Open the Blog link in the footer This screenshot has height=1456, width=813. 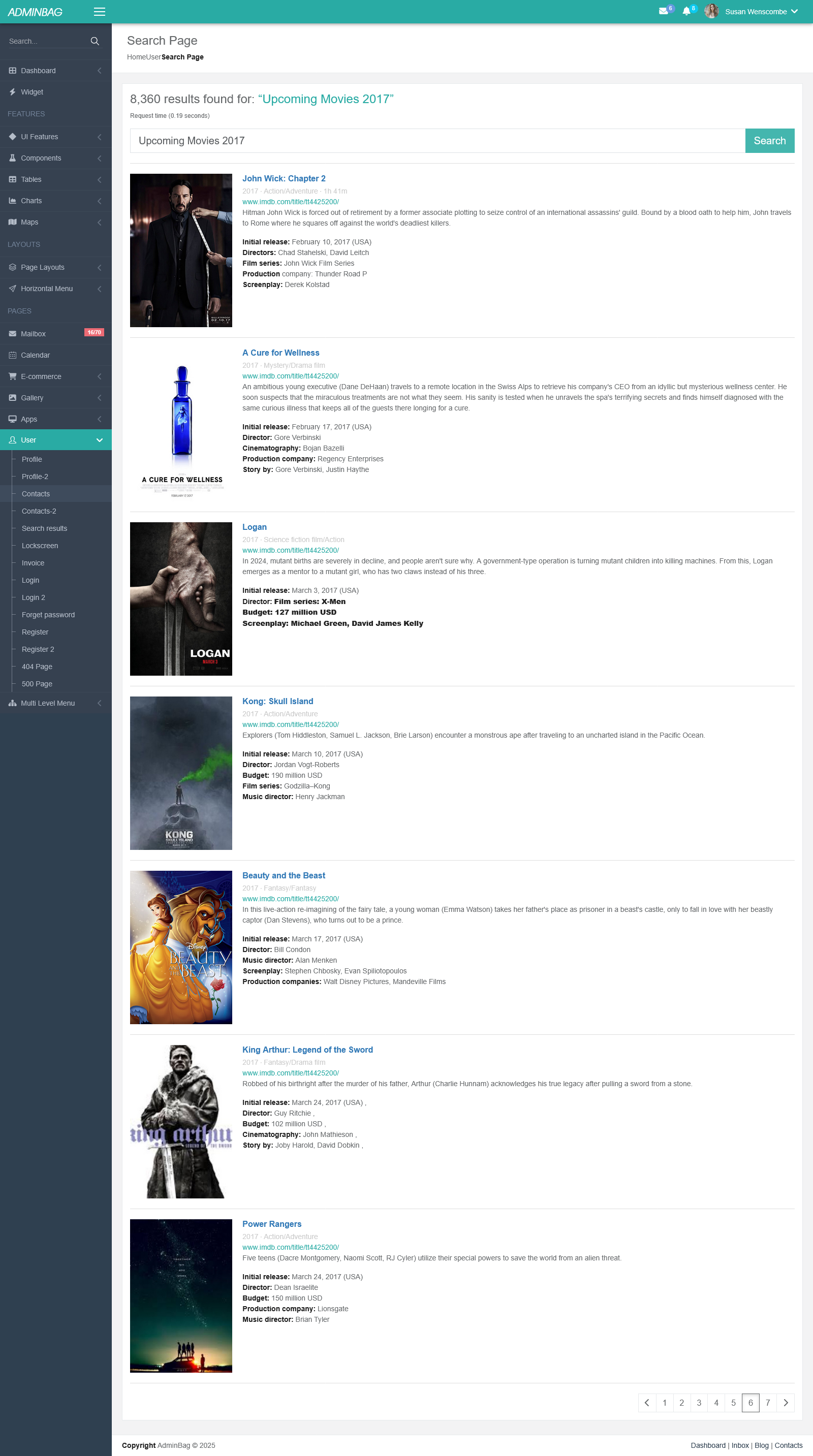pos(762,1445)
